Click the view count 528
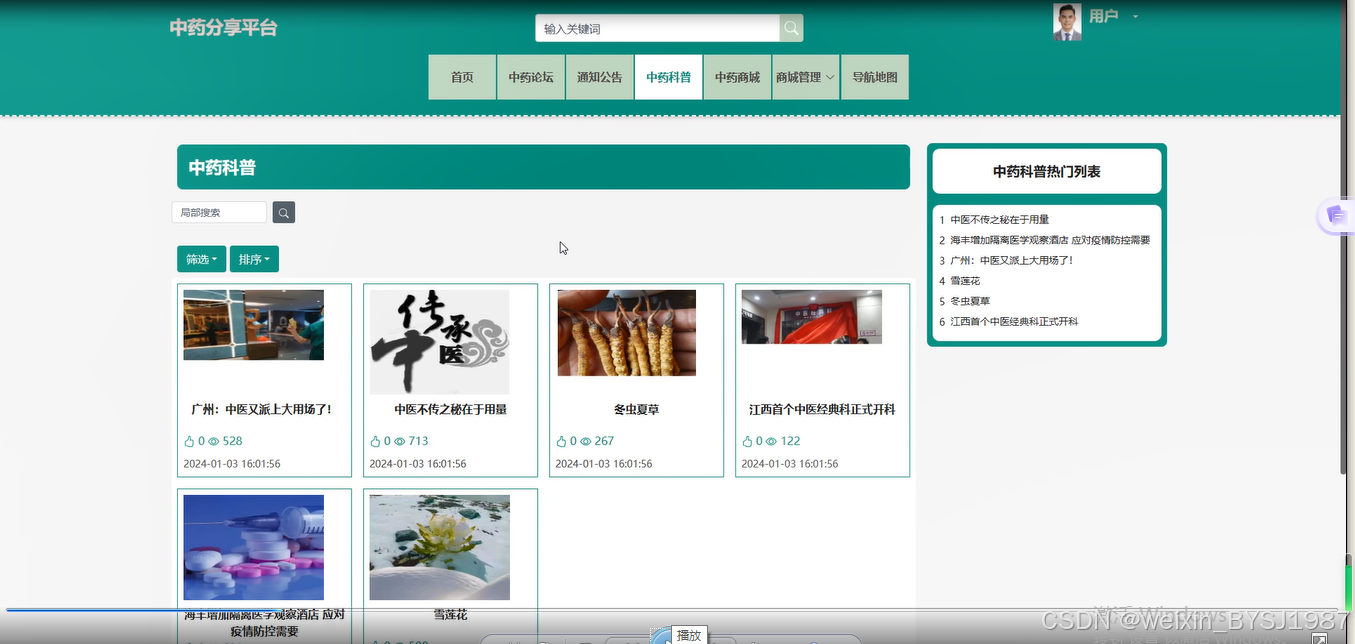 (x=232, y=441)
